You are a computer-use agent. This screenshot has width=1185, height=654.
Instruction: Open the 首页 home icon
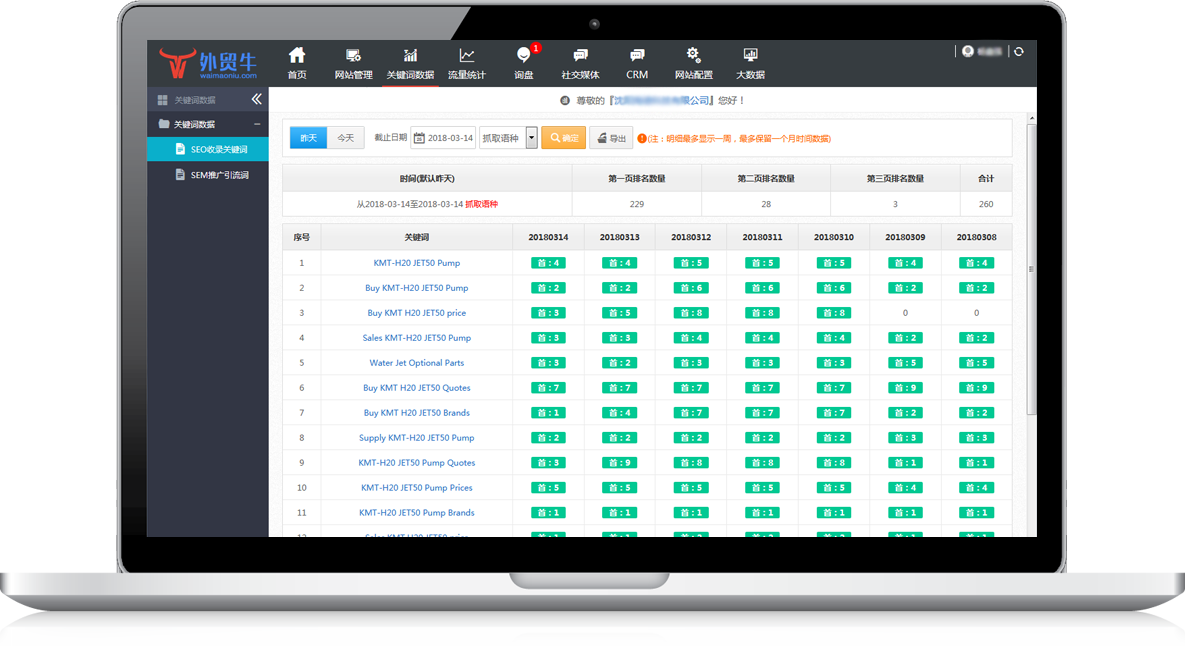click(297, 63)
